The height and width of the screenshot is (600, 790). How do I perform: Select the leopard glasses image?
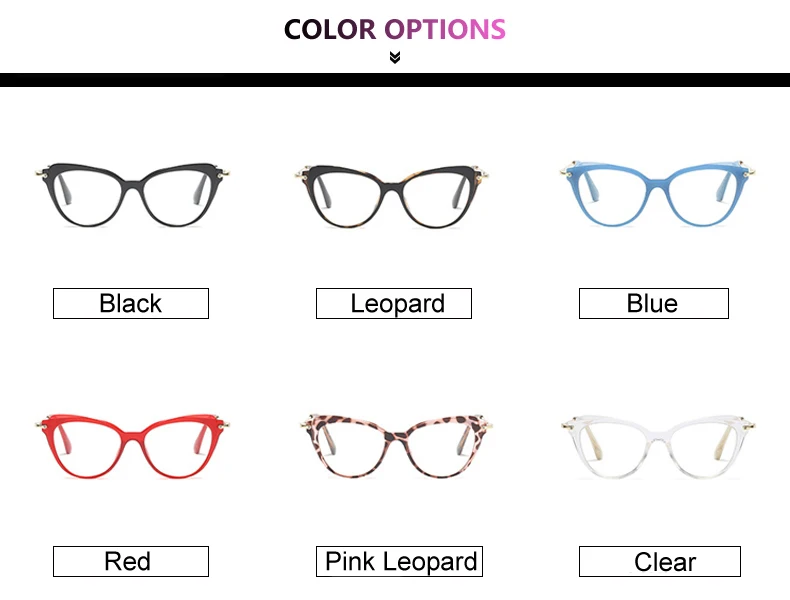point(391,196)
